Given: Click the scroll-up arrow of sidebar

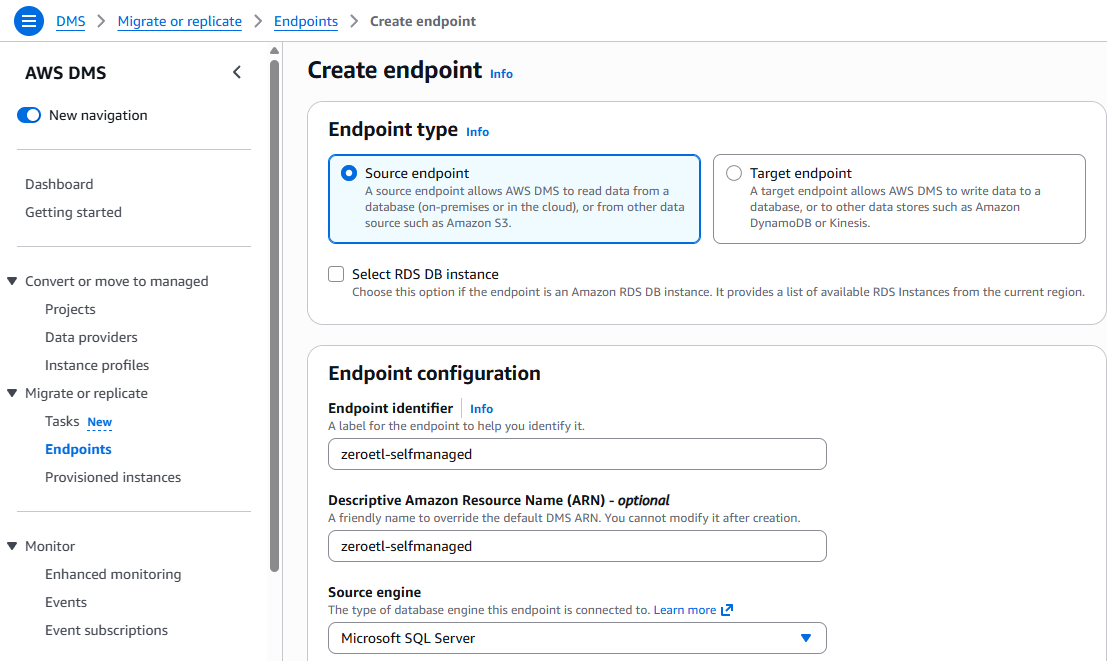Looking at the screenshot, I should click(275, 51).
